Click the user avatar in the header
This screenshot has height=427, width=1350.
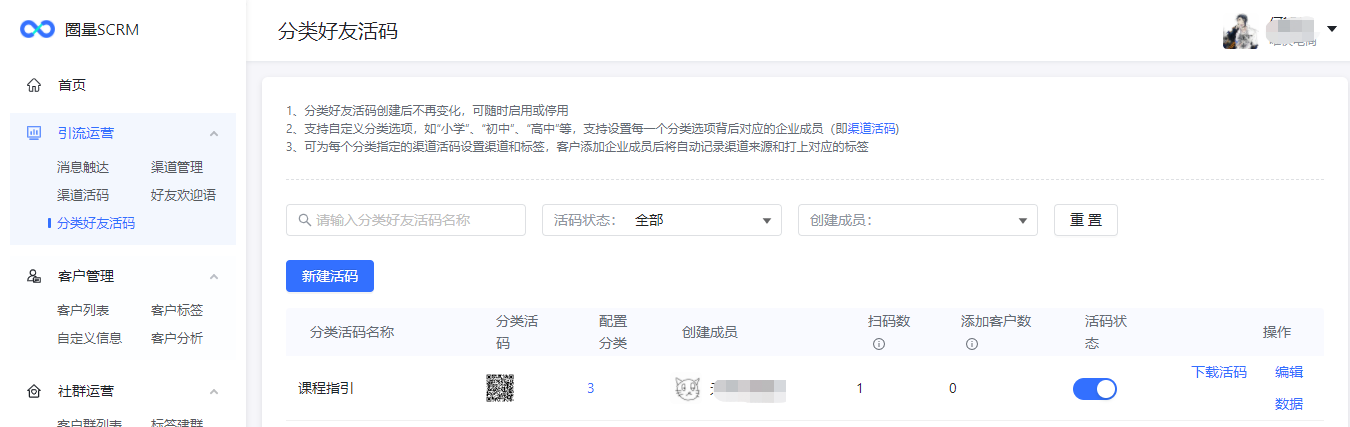(x=1240, y=31)
